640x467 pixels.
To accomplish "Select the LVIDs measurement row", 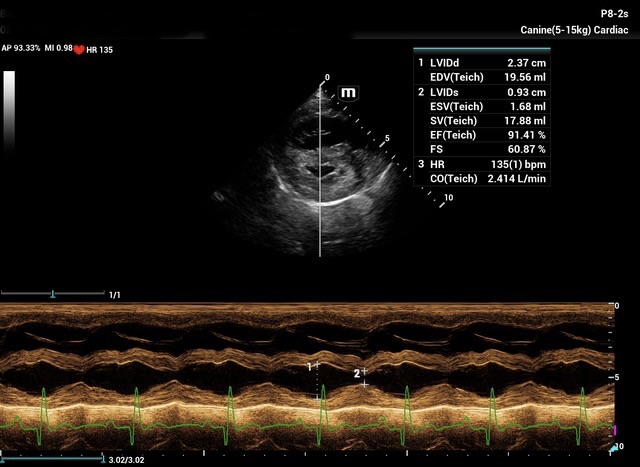I will [x=487, y=92].
